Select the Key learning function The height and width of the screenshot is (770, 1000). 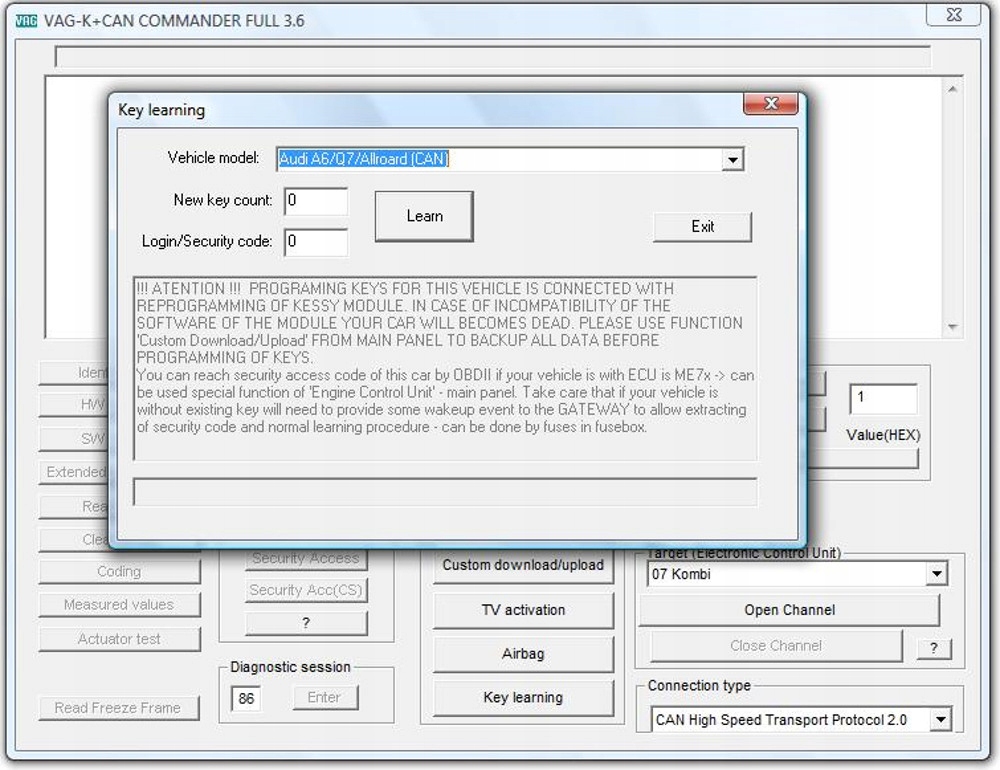point(522,697)
